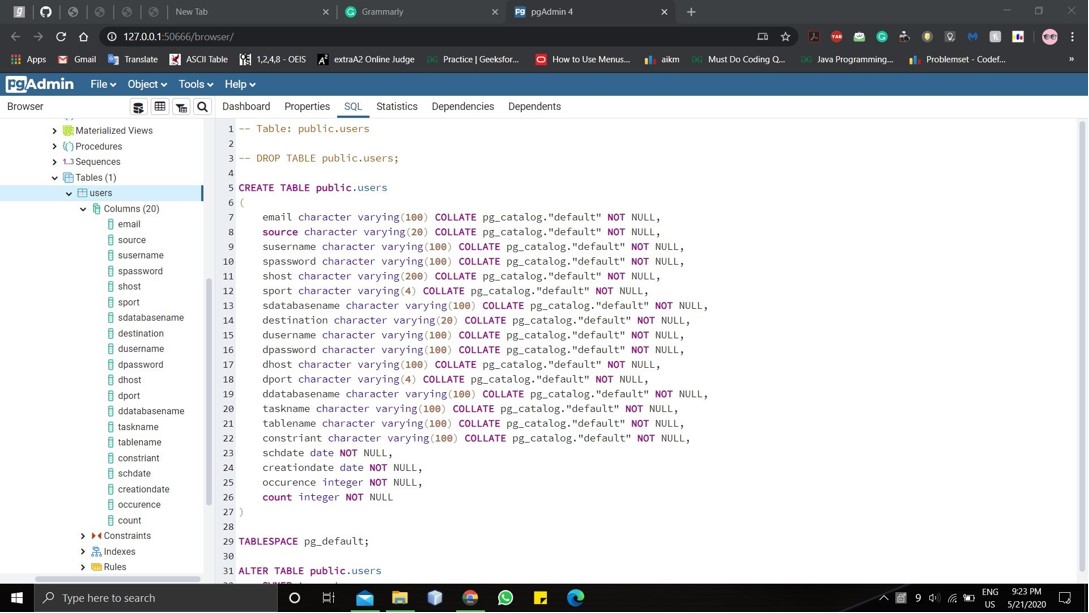This screenshot has width=1089, height=613.
Task: Click the View Data grid icon
Action: click(x=160, y=106)
